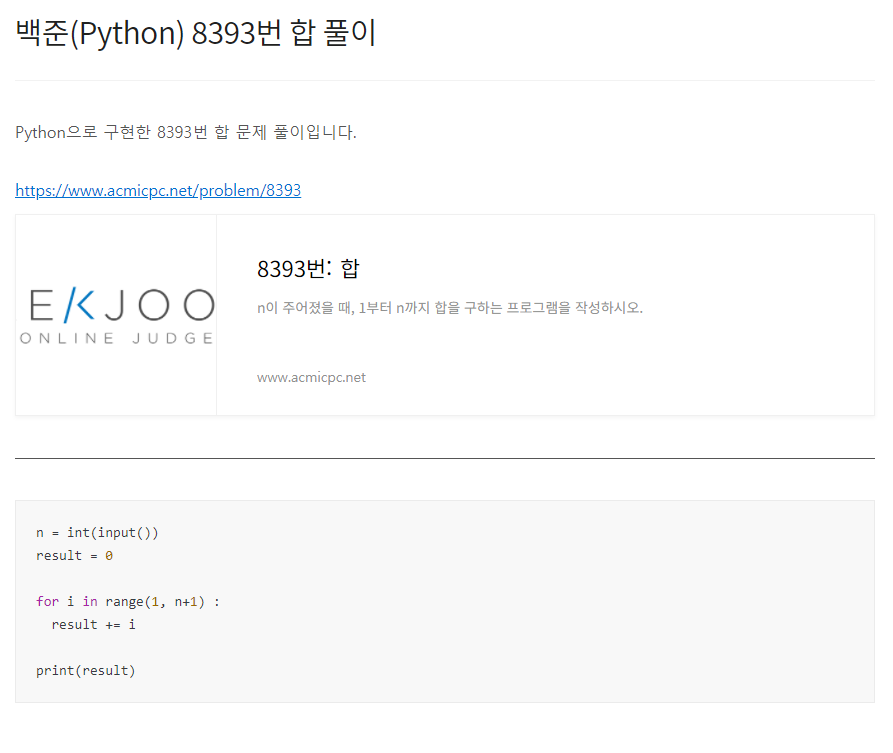Click the card description starting 'n이 주어졌을 때'
This screenshot has height=753, width=893.
[x=450, y=308]
